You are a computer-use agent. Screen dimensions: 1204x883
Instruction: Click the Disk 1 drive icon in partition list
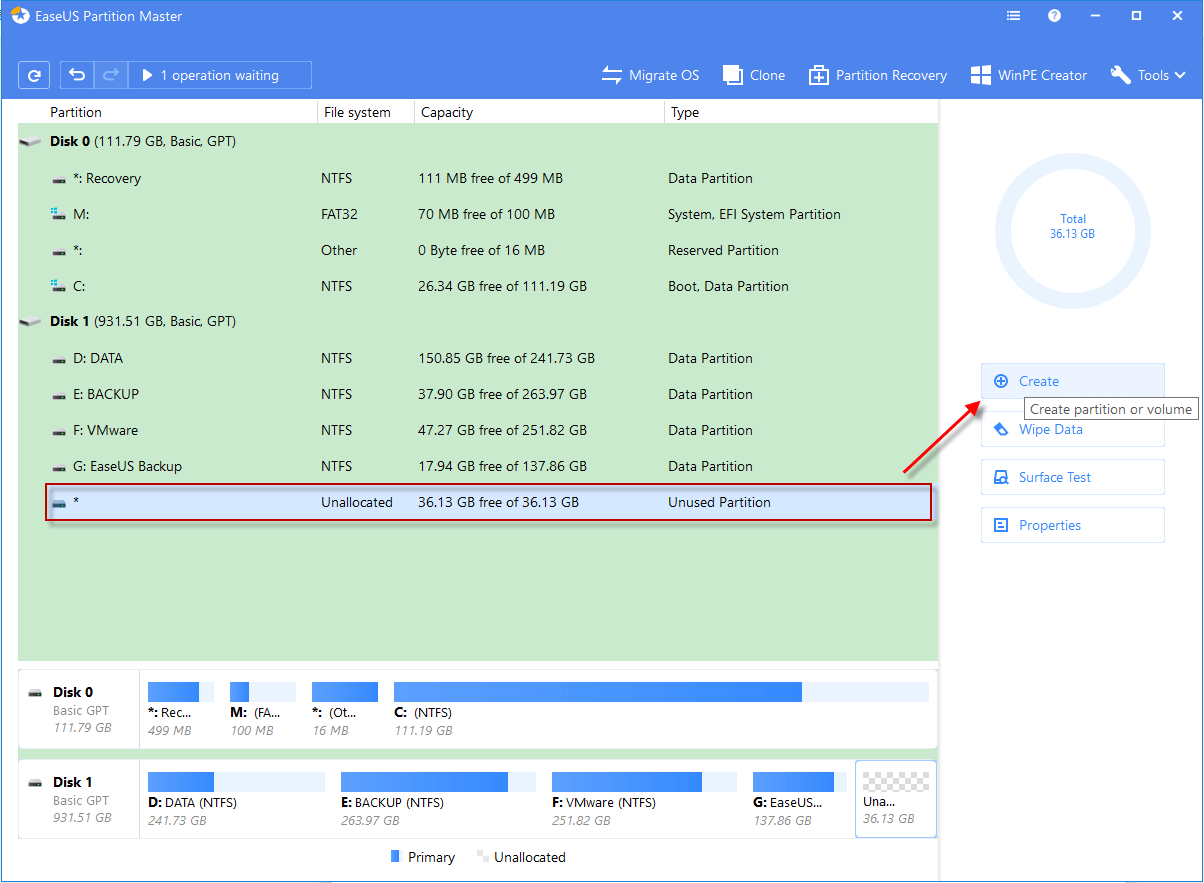point(30,322)
